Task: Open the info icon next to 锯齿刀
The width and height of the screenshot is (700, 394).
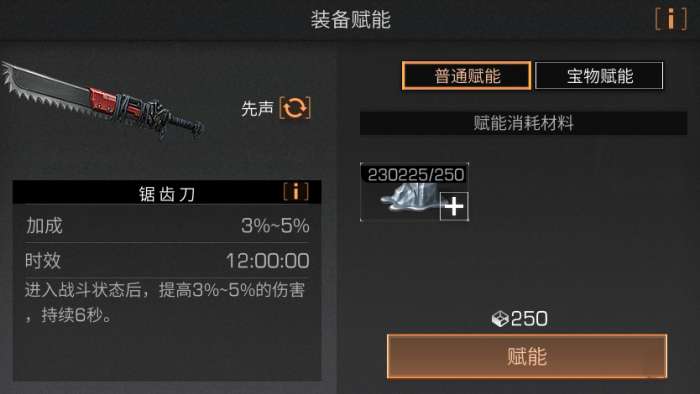Action: (296, 192)
